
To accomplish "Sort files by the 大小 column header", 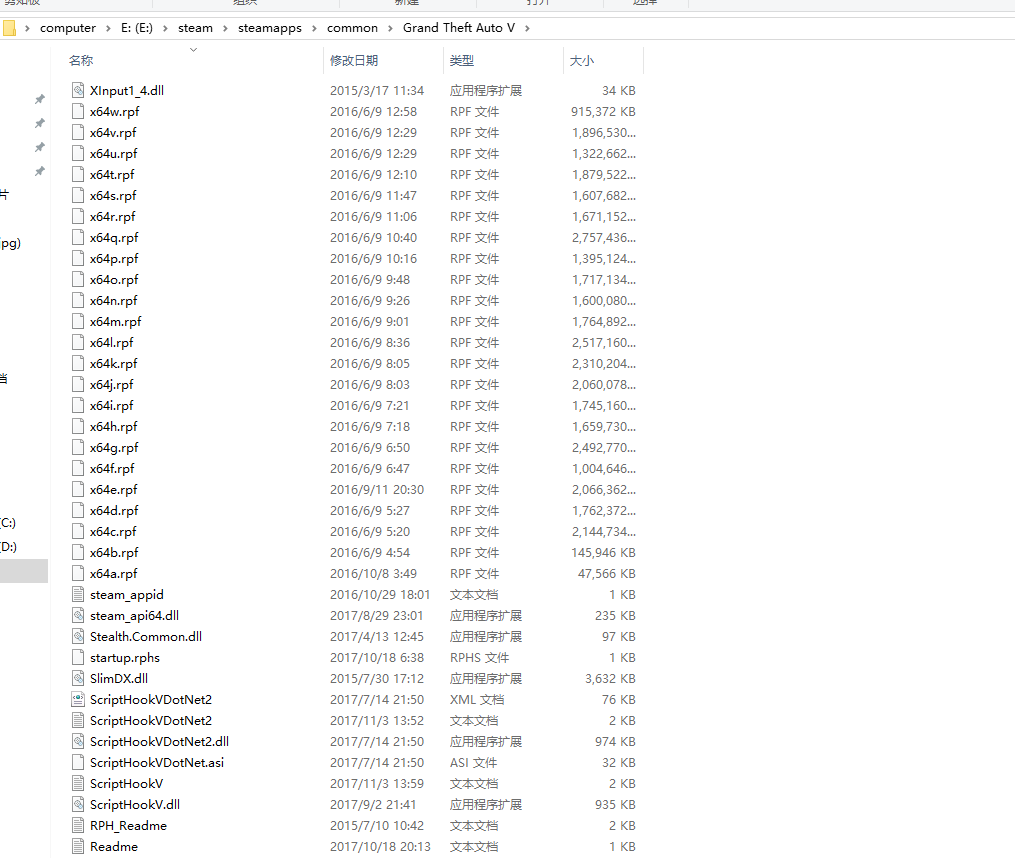I will [x=581, y=60].
